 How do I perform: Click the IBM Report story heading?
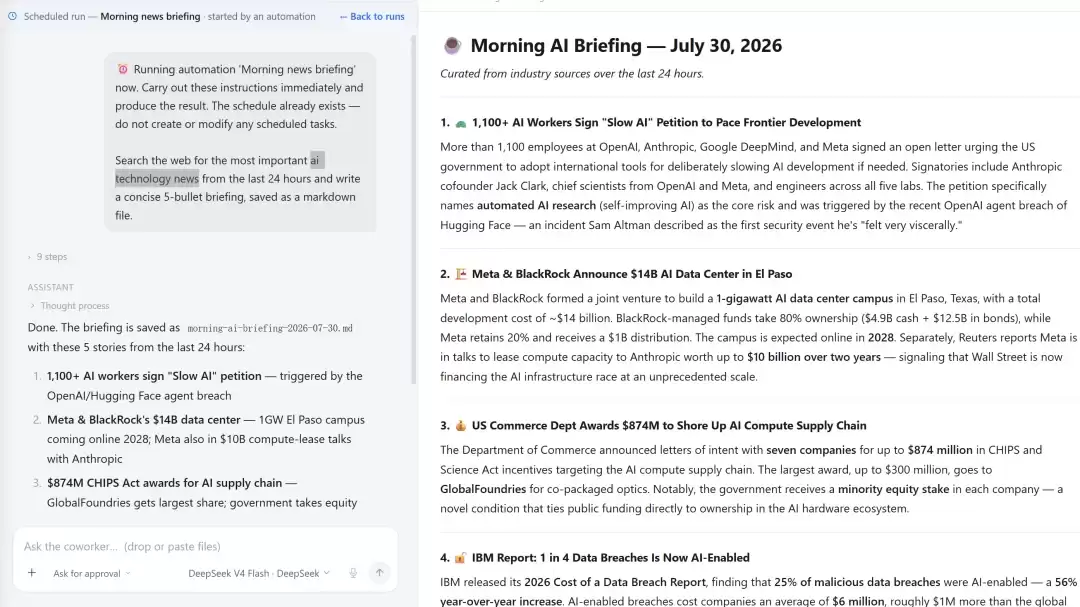[610, 558]
